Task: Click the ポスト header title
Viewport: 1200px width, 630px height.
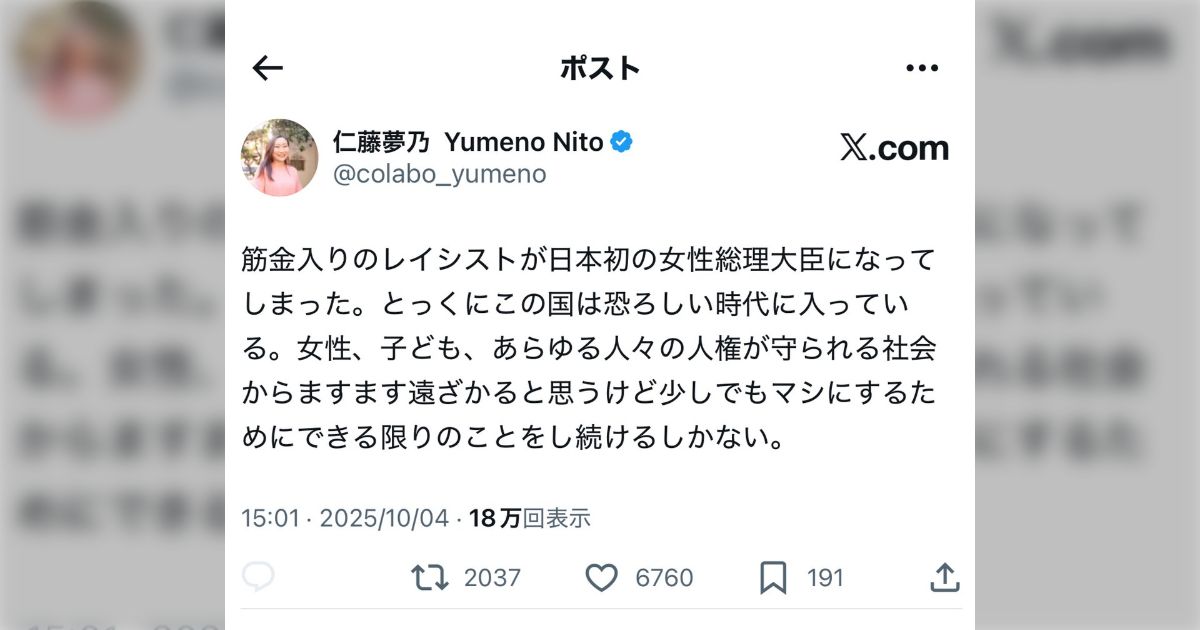Action: pos(600,68)
